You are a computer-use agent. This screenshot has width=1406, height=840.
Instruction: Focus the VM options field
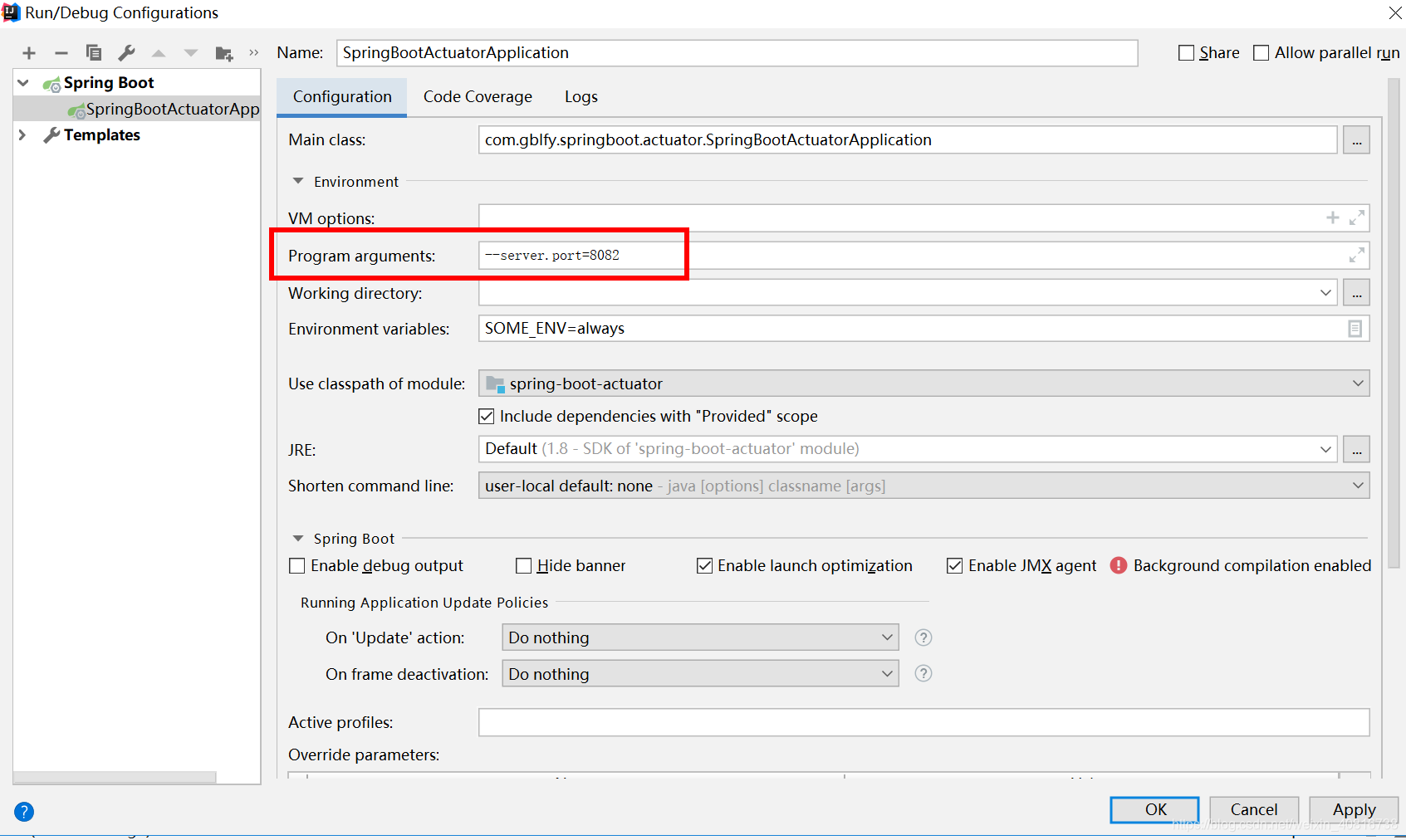[x=923, y=218]
